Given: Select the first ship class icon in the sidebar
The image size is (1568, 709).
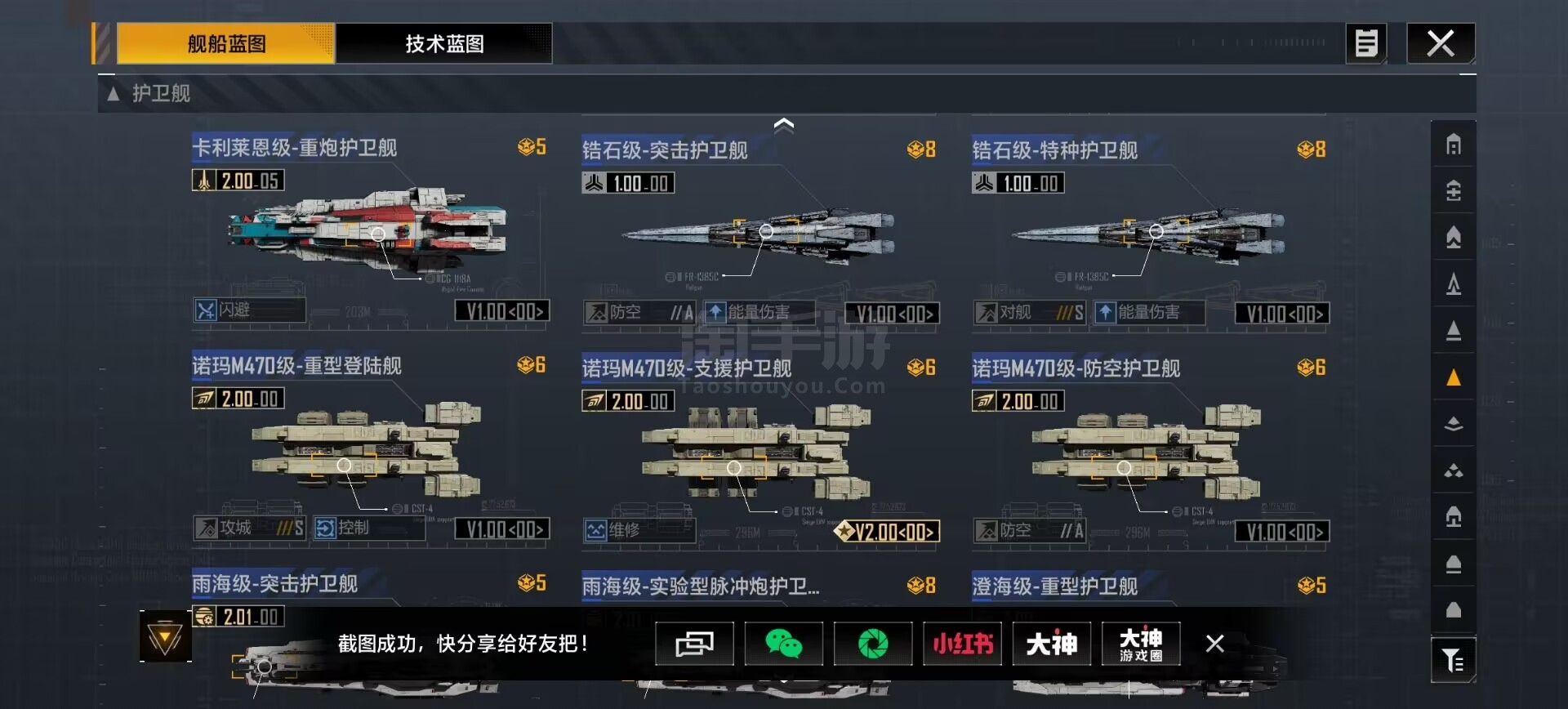Looking at the screenshot, I should 1454,145.
